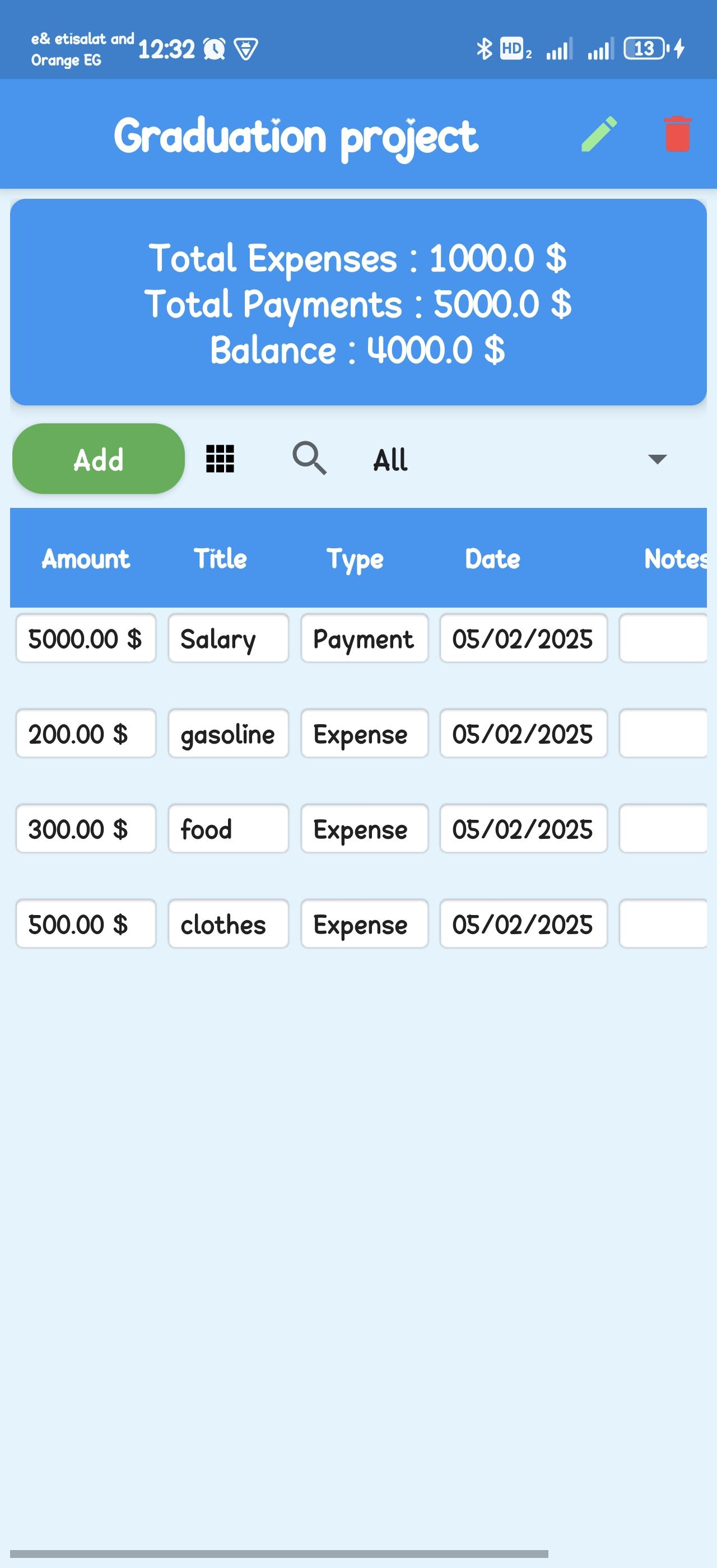Click the food row date cell
The height and width of the screenshot is (1568, 717).
(523, 828)
